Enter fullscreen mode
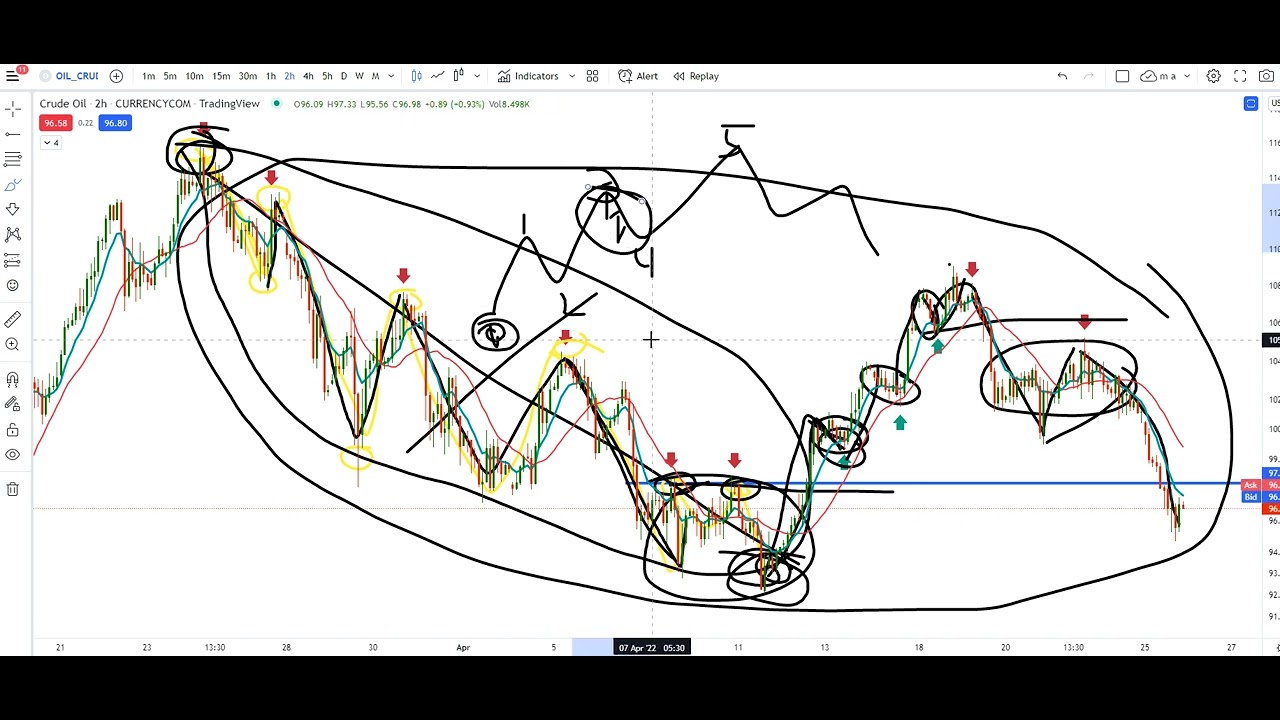The height and width of the screenshot is (720, 1280). [x=1240, y=76]
